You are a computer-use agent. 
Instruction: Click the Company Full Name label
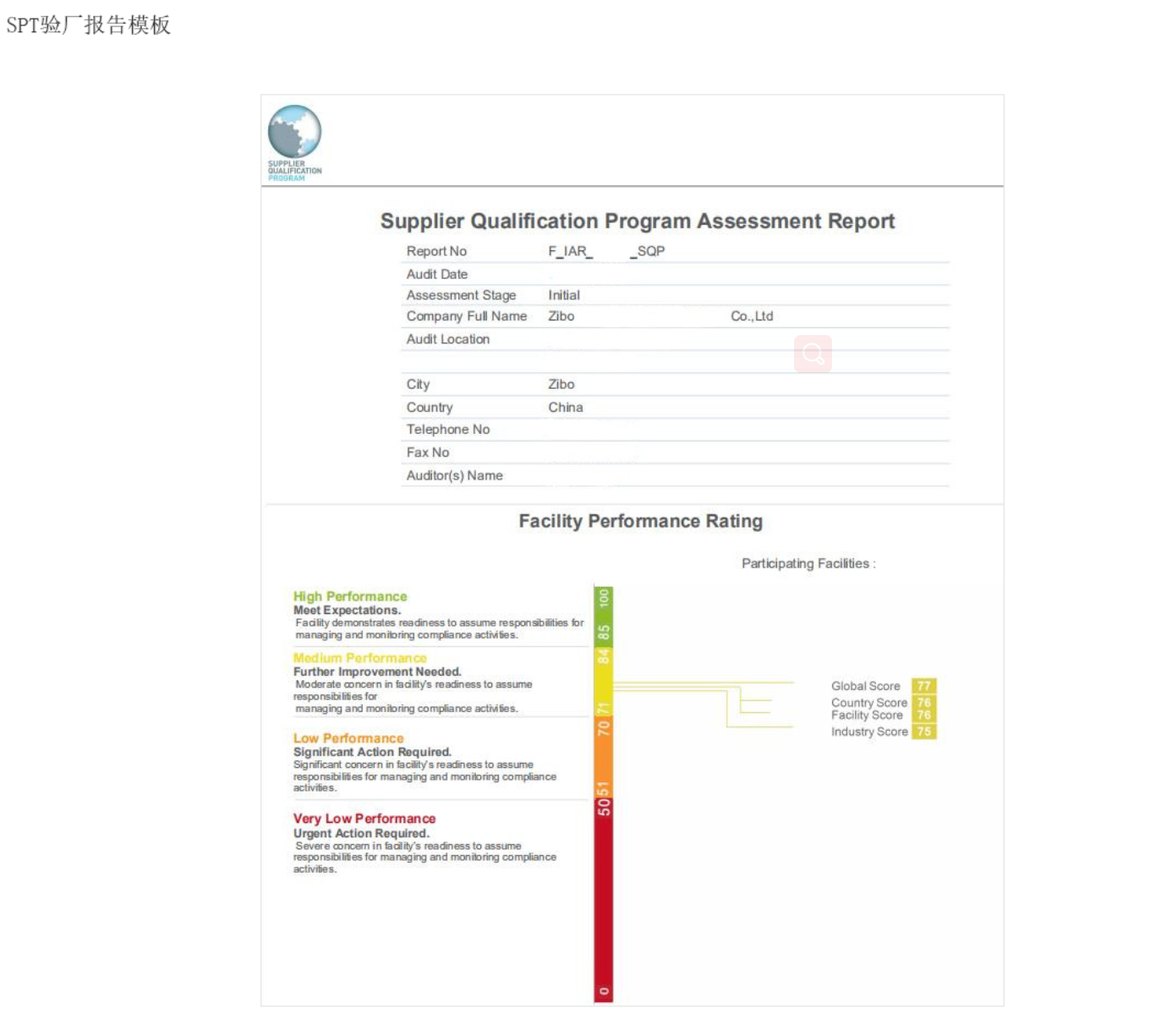(467, 316)
